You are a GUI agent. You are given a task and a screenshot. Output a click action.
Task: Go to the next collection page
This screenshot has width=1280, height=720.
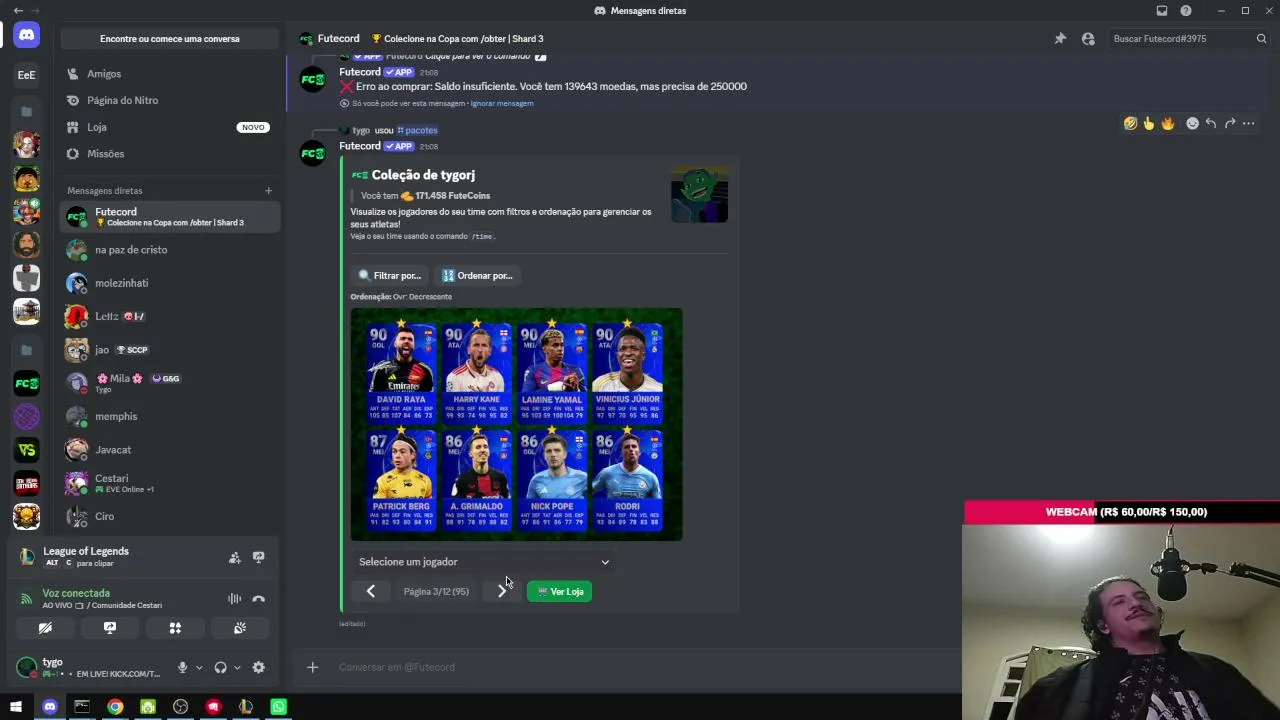click(x=502, y=592)
